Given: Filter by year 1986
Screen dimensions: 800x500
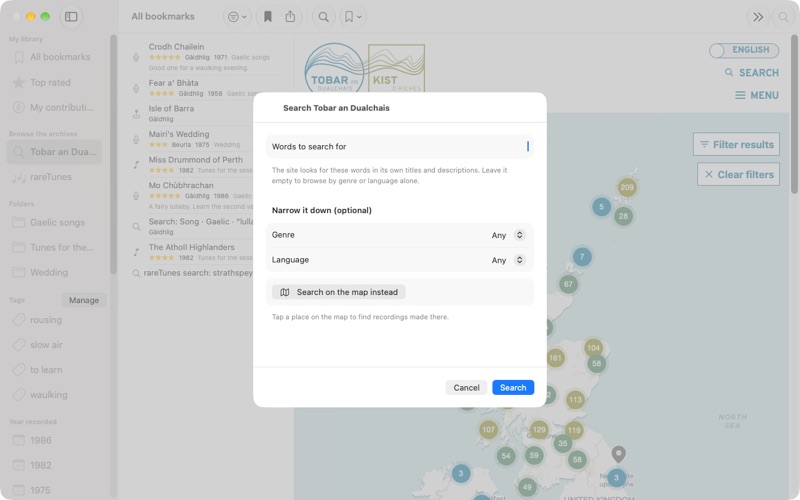Looking at the screenshot, I should (x=55, y=440).
